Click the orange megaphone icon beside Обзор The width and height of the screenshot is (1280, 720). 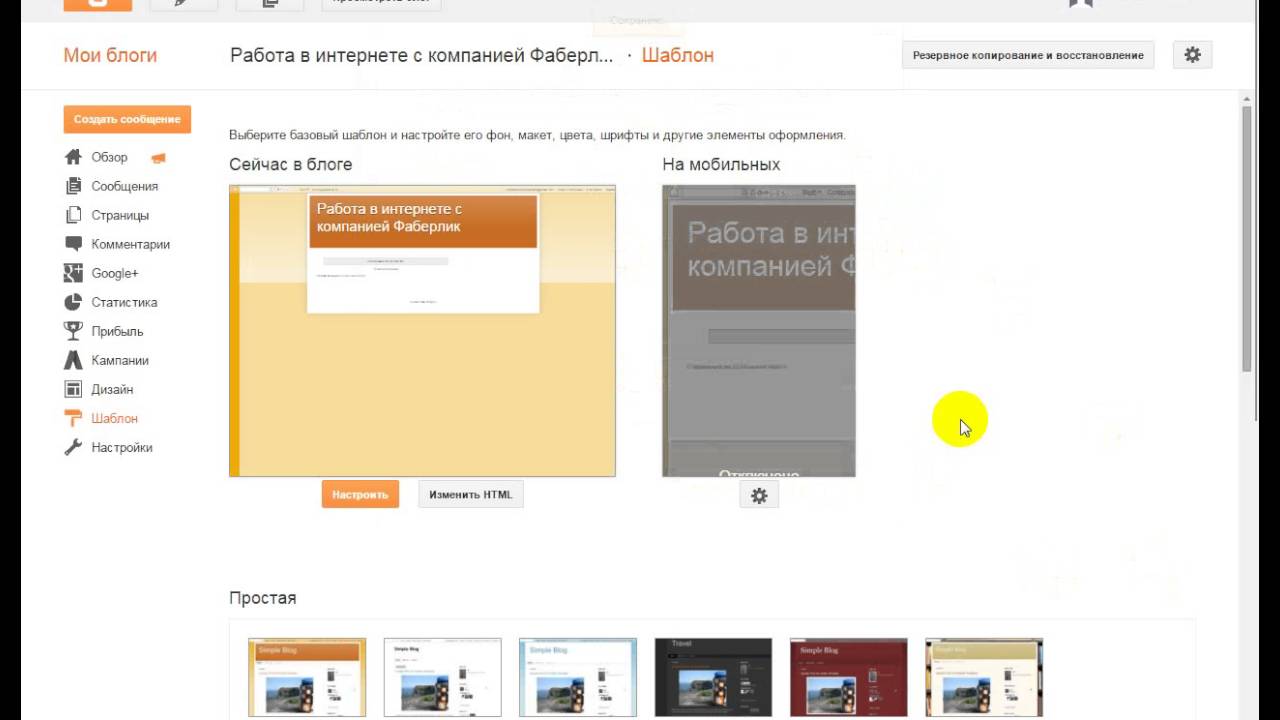pos(158,158)
